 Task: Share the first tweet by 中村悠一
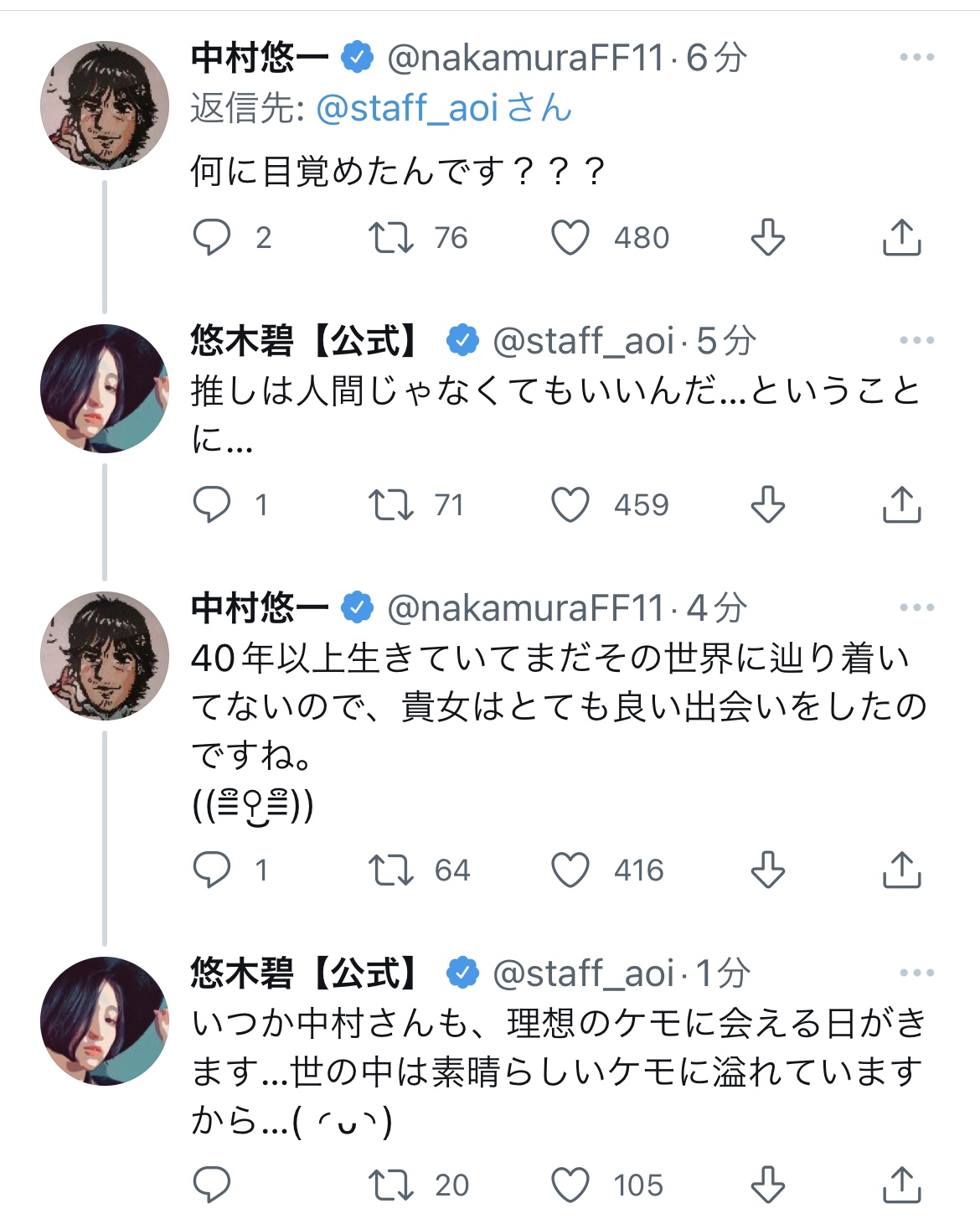[901, 237]
